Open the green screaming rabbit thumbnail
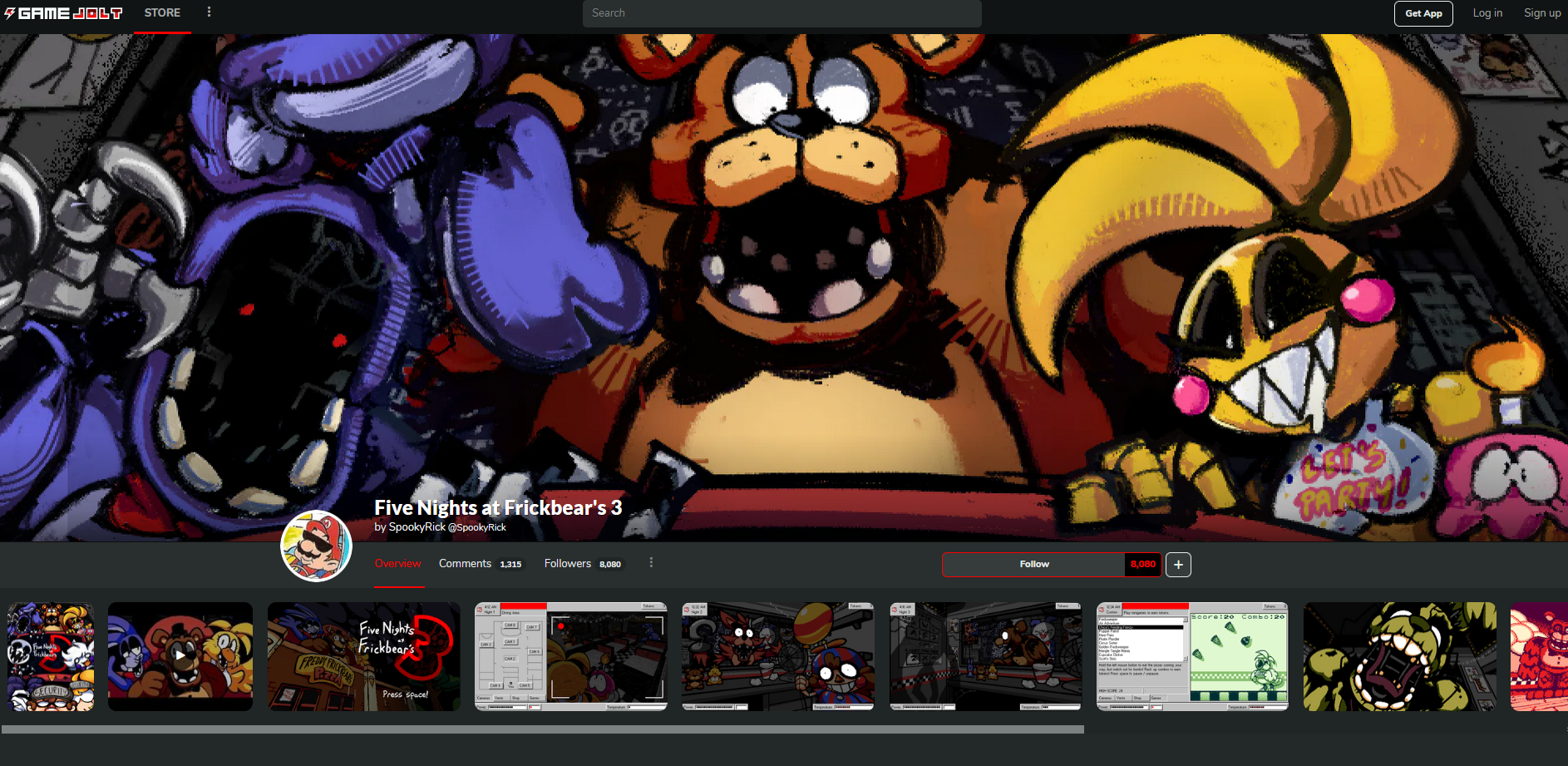This screenshot has height=766, width=1568. 1400,656
